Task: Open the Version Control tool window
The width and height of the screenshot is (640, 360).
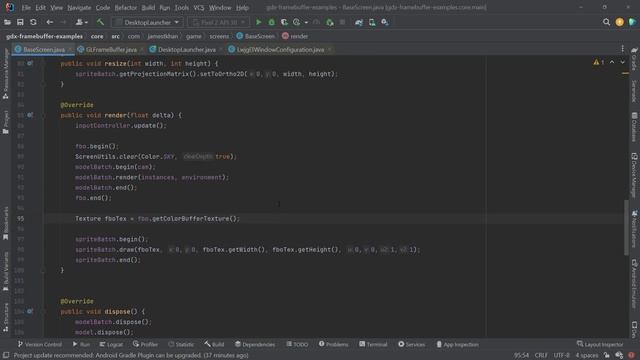Action: pos(40,344)
